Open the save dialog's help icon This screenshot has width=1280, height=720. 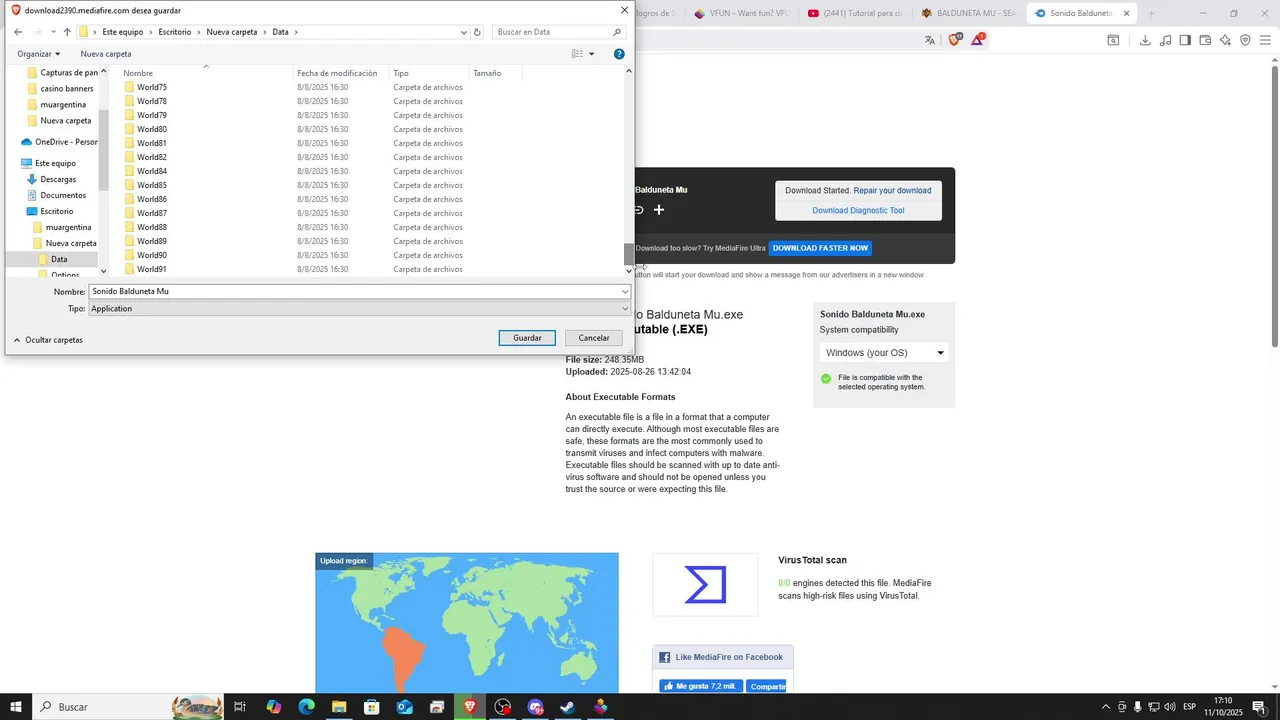pyautogui.click(x=619, y=54)
